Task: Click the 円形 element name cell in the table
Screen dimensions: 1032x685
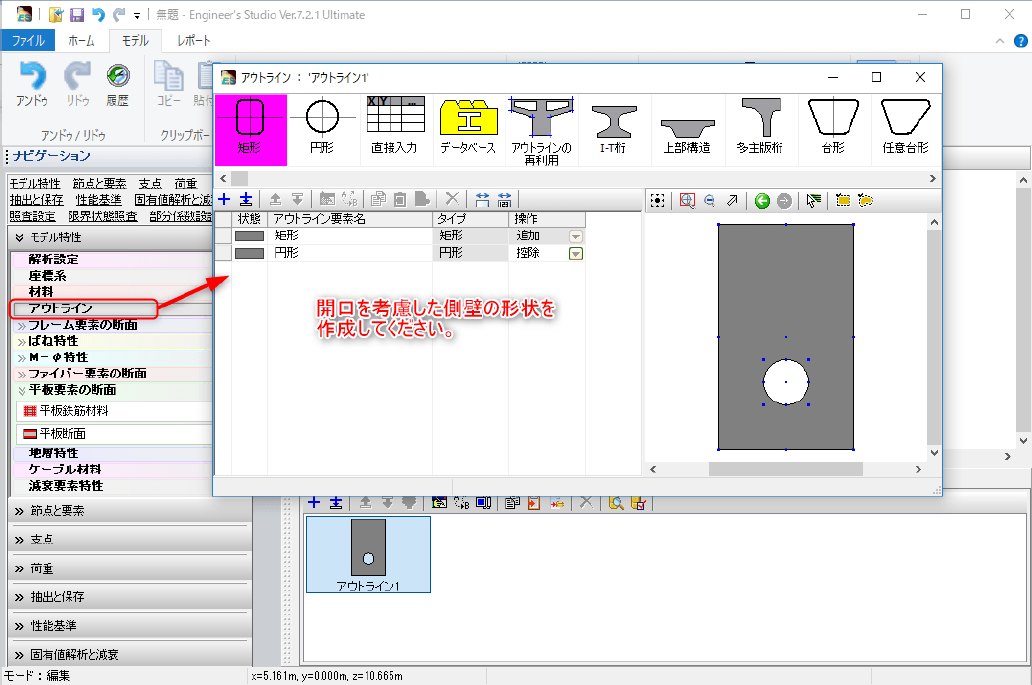Action: click(x=350, y=253)
